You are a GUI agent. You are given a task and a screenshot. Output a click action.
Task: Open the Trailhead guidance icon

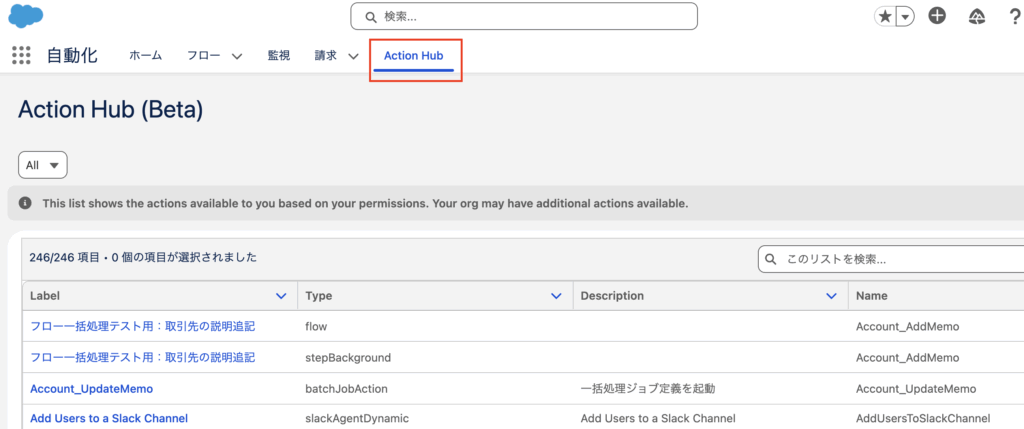pos(978,16)
